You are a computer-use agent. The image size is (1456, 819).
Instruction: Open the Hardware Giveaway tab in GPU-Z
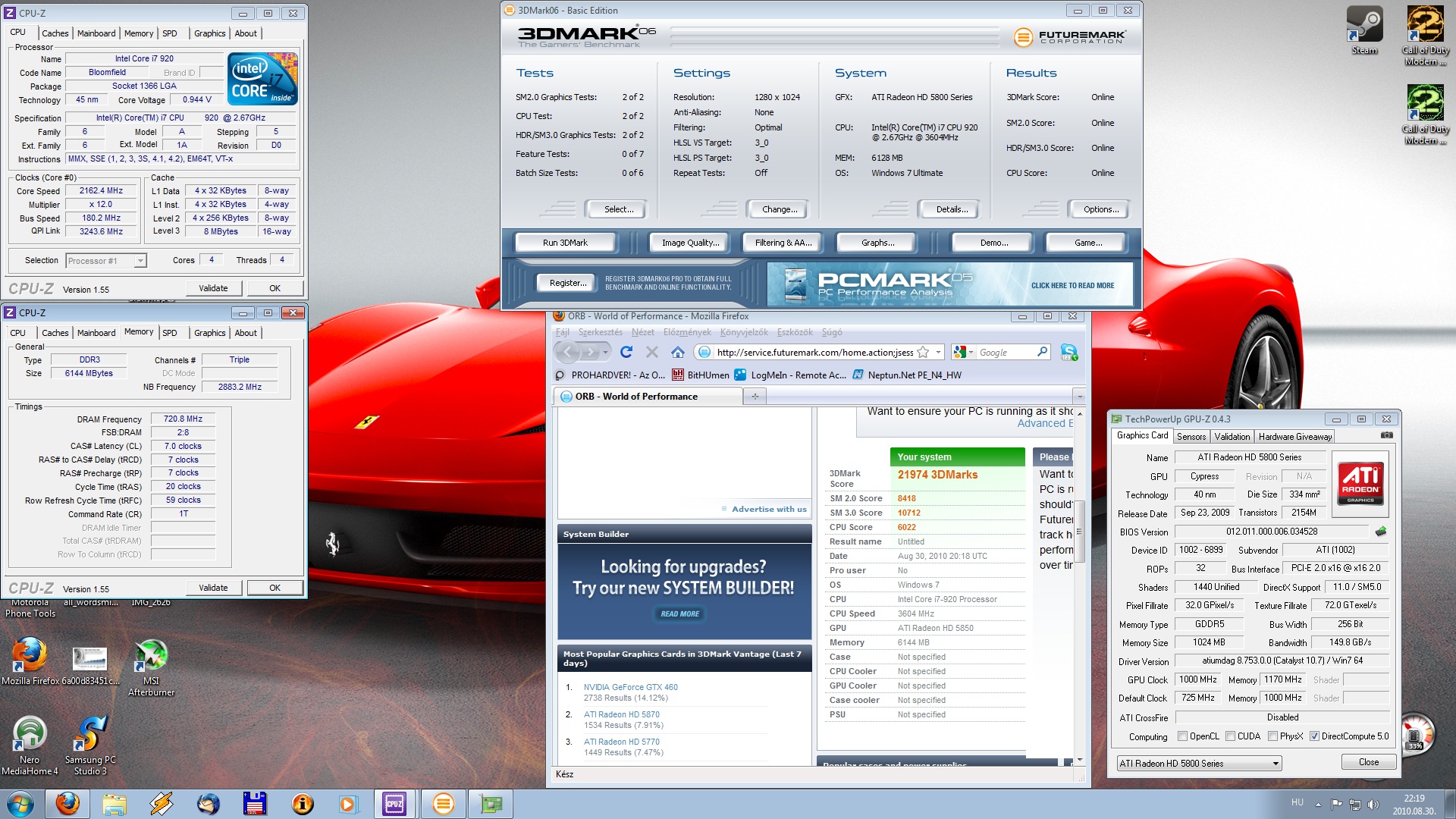pyautogui.click(x=1294, y=436)
